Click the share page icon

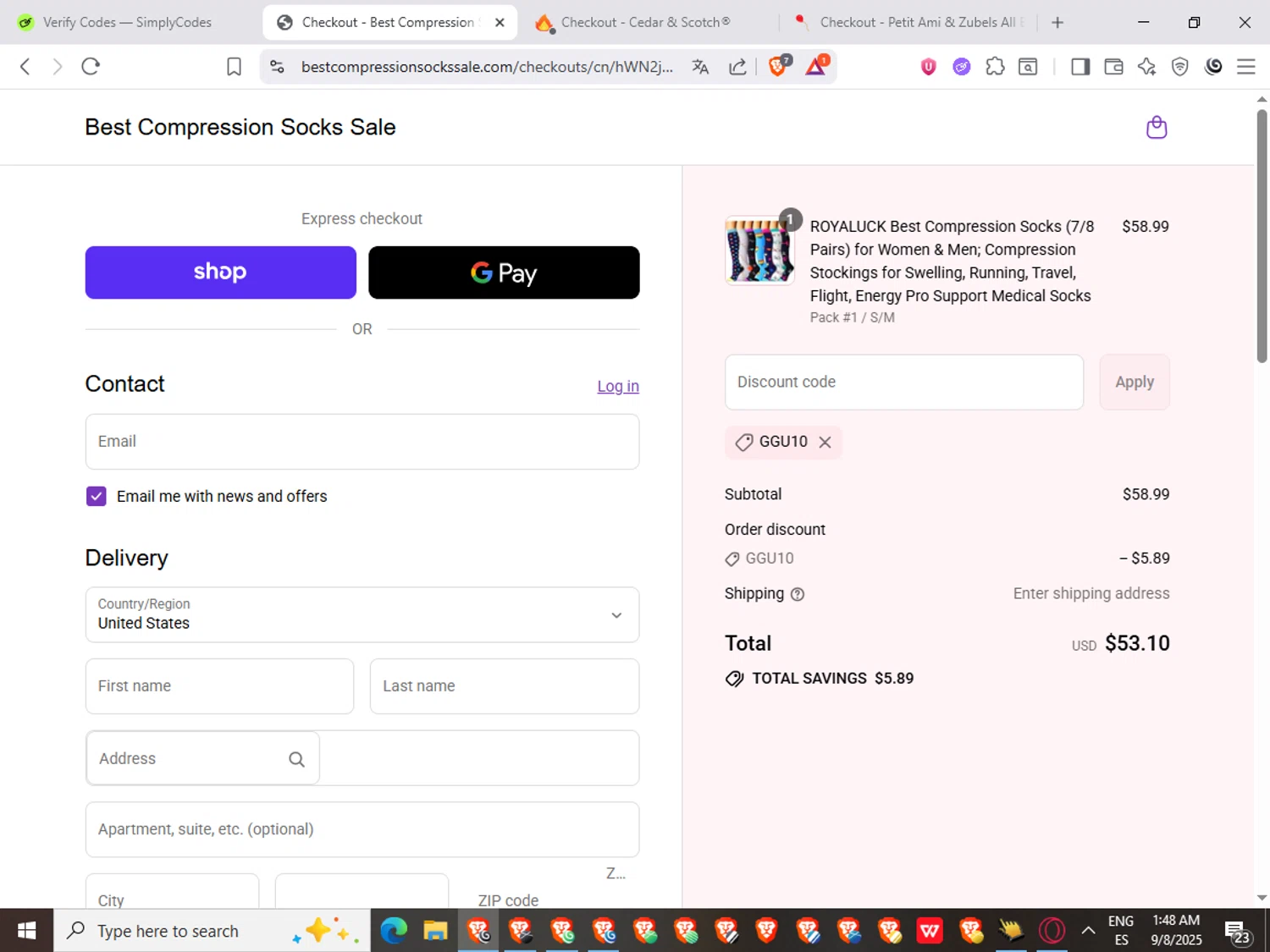pos(737,67)
